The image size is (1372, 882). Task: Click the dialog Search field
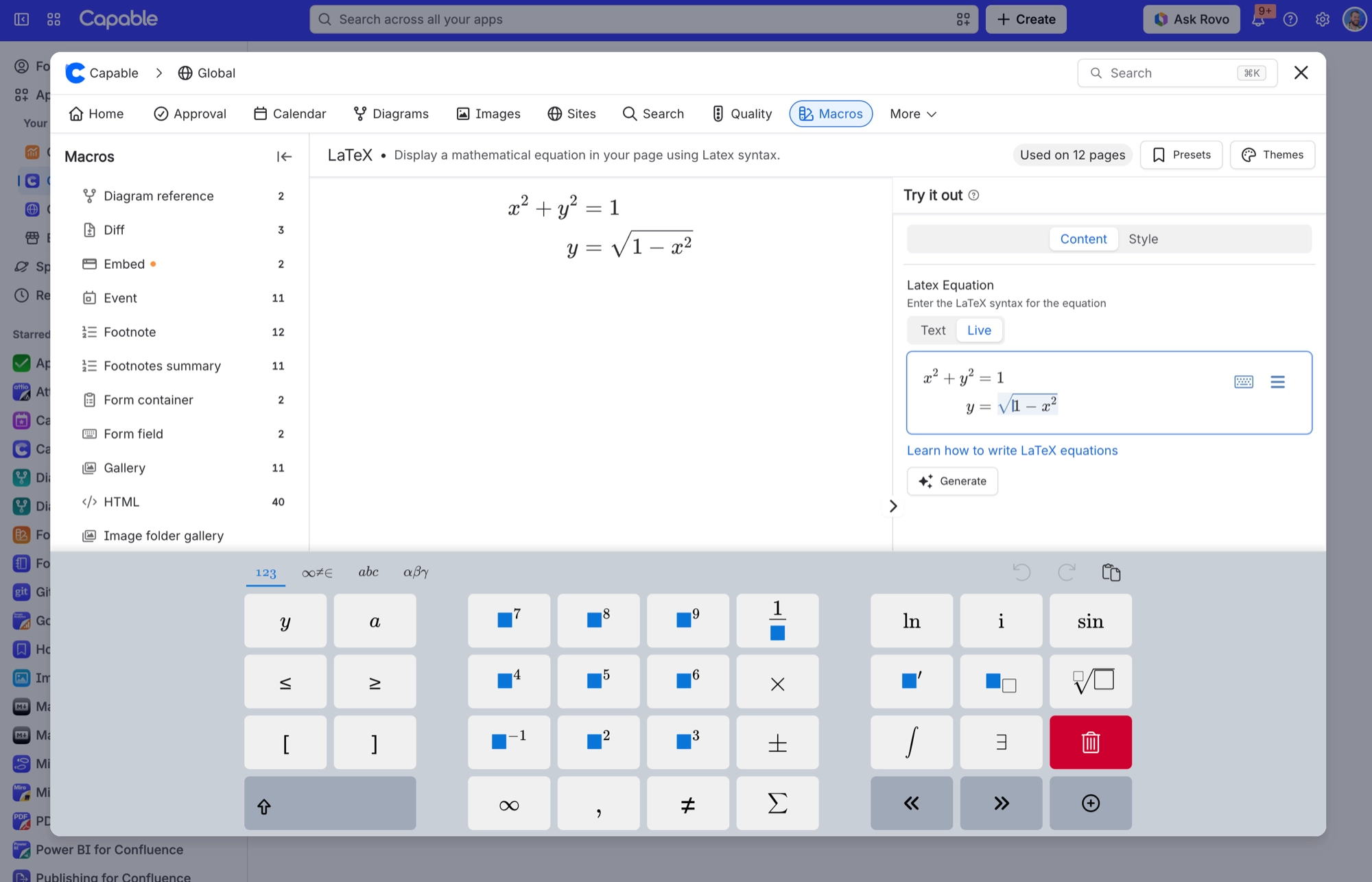click(1177, 73)
